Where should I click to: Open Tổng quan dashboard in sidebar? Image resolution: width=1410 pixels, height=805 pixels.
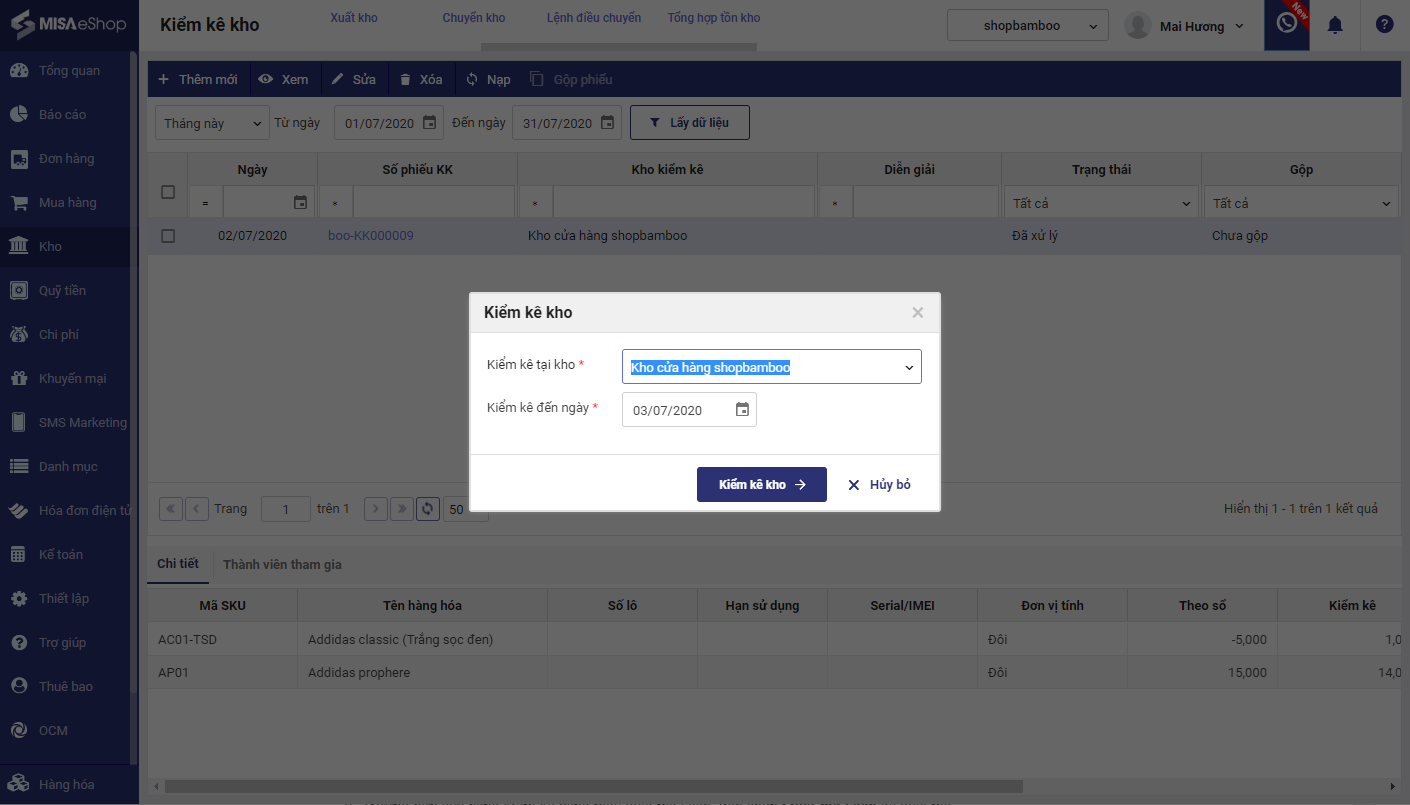tap(68, 71)
